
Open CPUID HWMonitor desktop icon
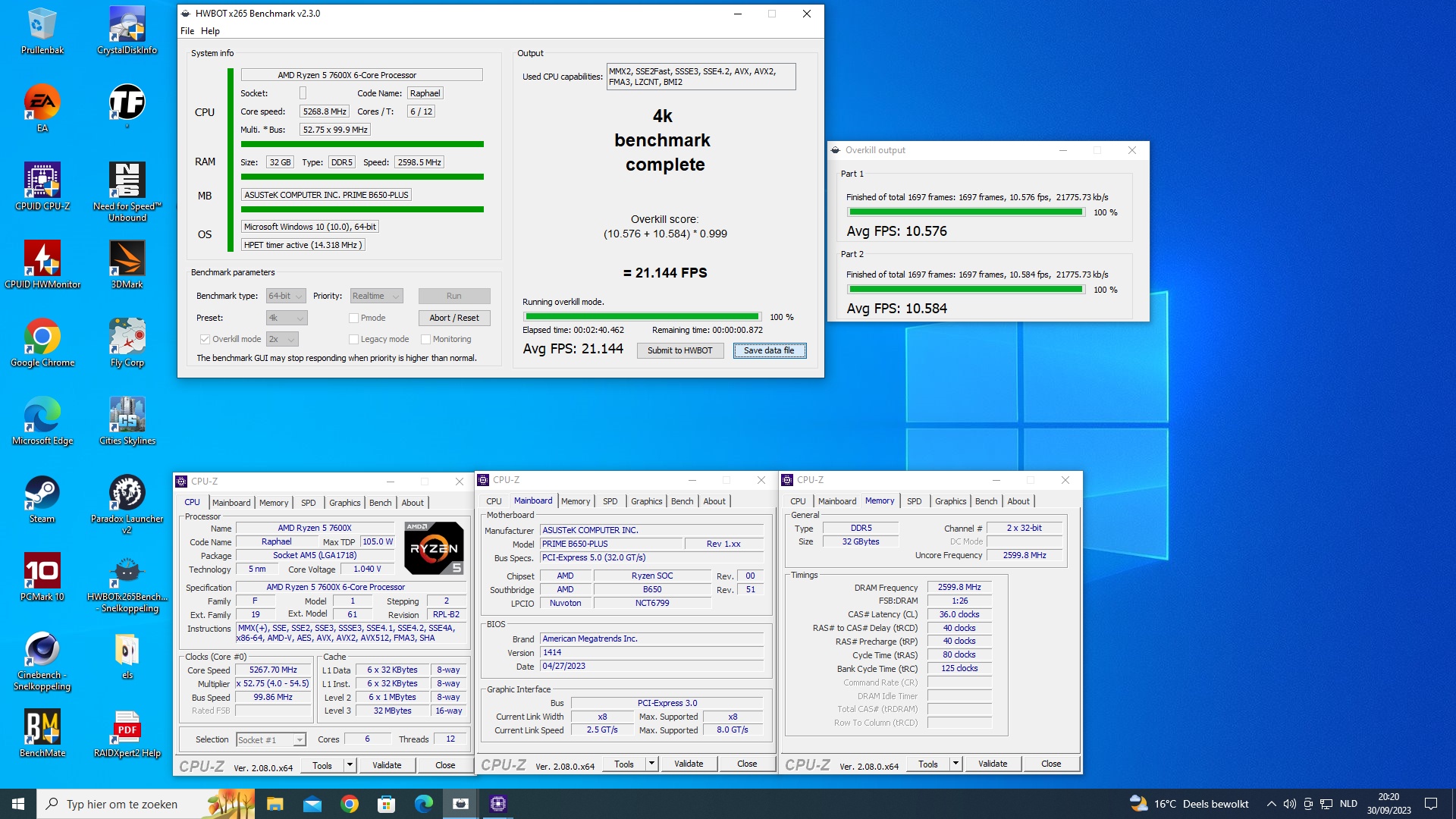click(42, 265)
